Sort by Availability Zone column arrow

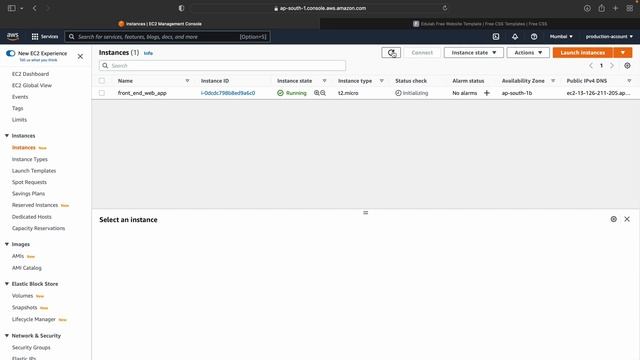[x=553, y=81]
